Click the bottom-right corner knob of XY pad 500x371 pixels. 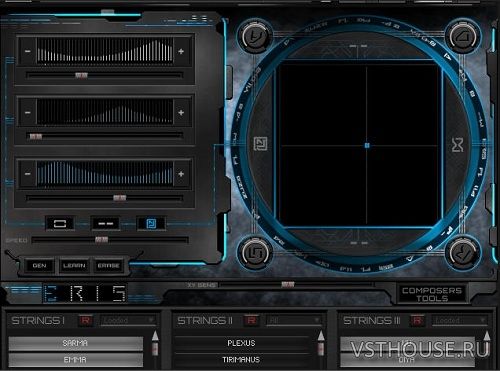coord(463,254)
